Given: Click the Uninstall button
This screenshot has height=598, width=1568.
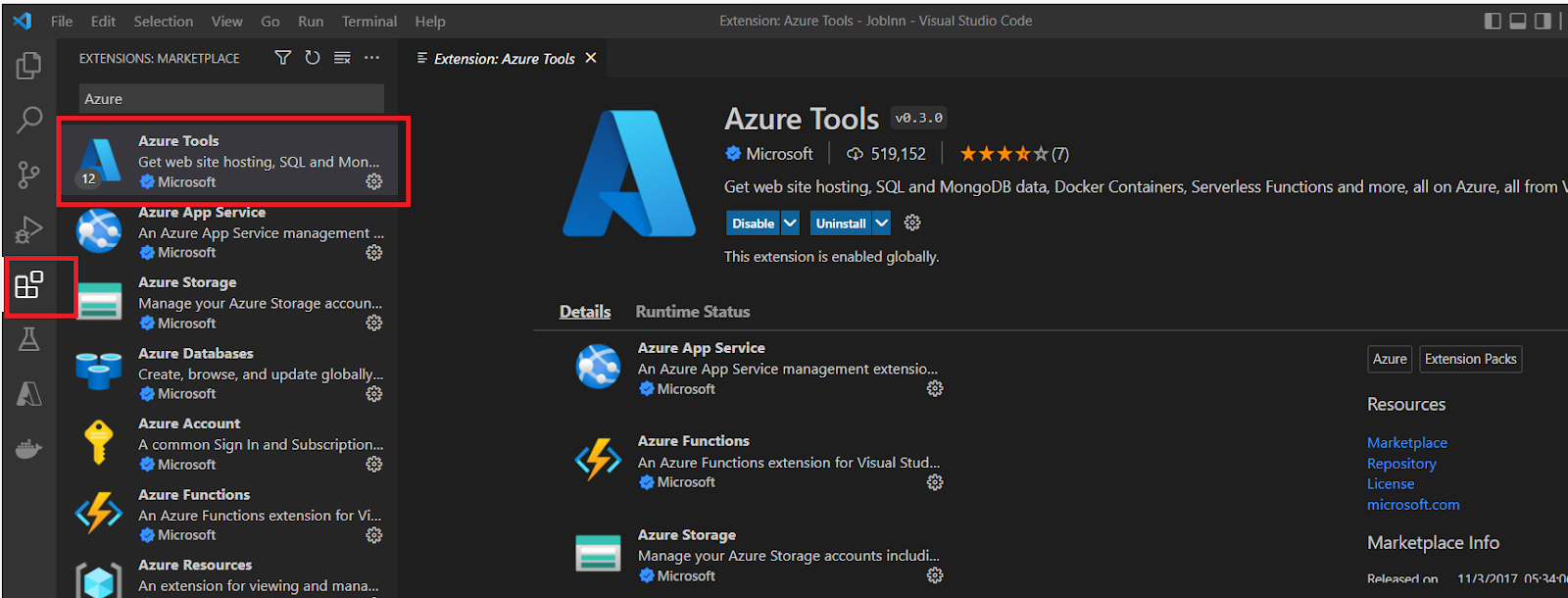Looking at the screenshot, I should 841,223.
